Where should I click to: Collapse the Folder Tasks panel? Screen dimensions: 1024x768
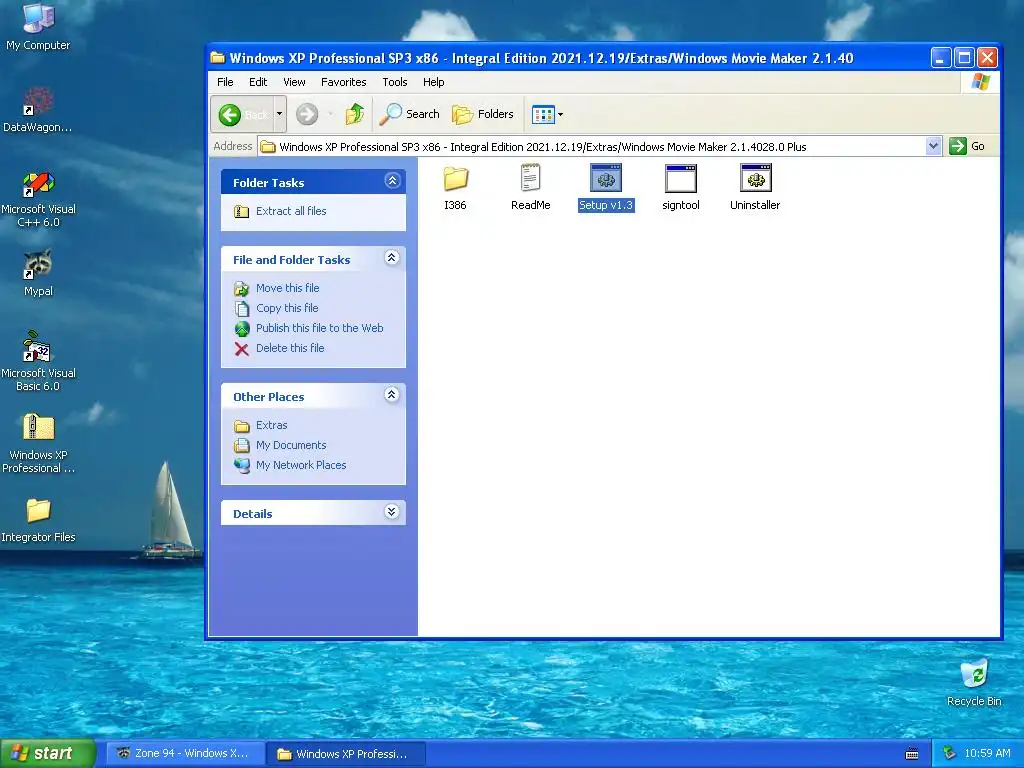(x=392, y=181)
